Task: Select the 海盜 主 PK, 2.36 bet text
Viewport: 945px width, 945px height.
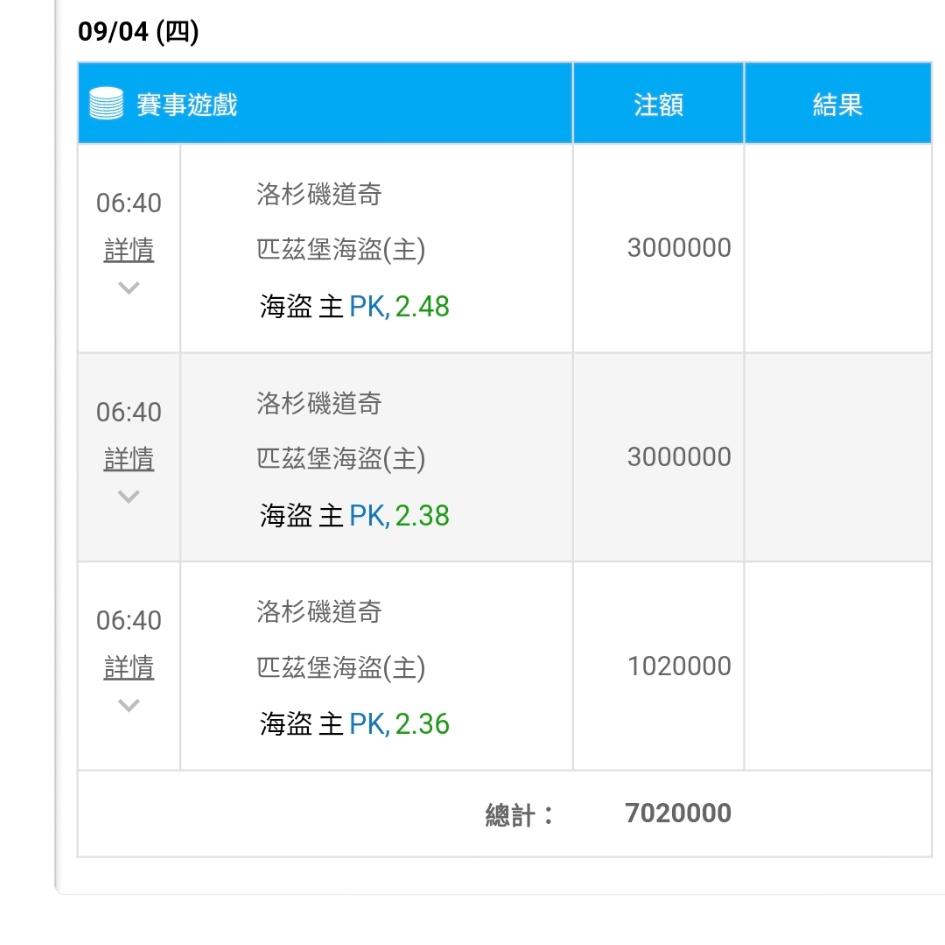Action: (x=354, y=724)
